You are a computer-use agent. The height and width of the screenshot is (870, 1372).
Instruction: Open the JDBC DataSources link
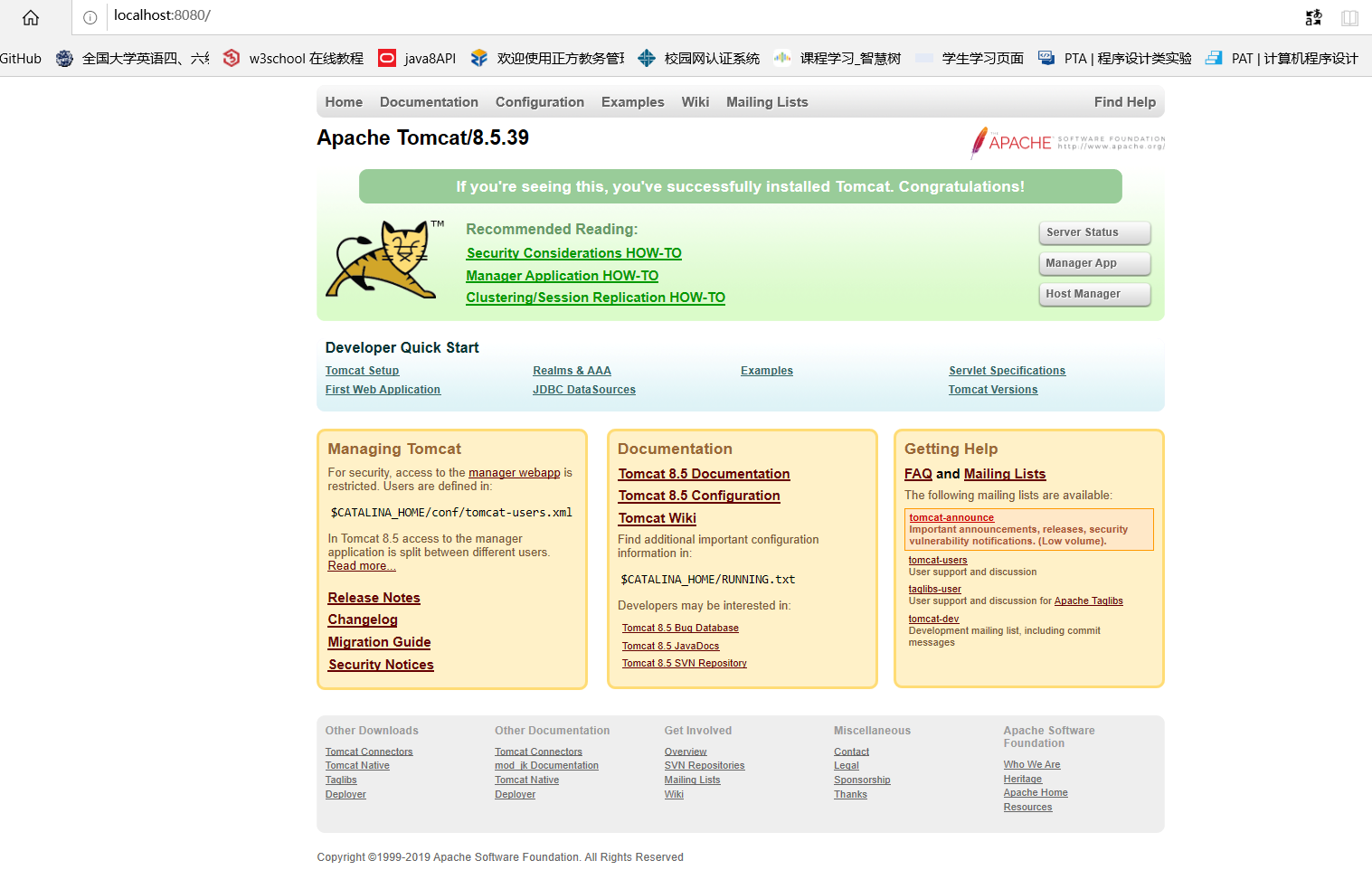[584, 390]
